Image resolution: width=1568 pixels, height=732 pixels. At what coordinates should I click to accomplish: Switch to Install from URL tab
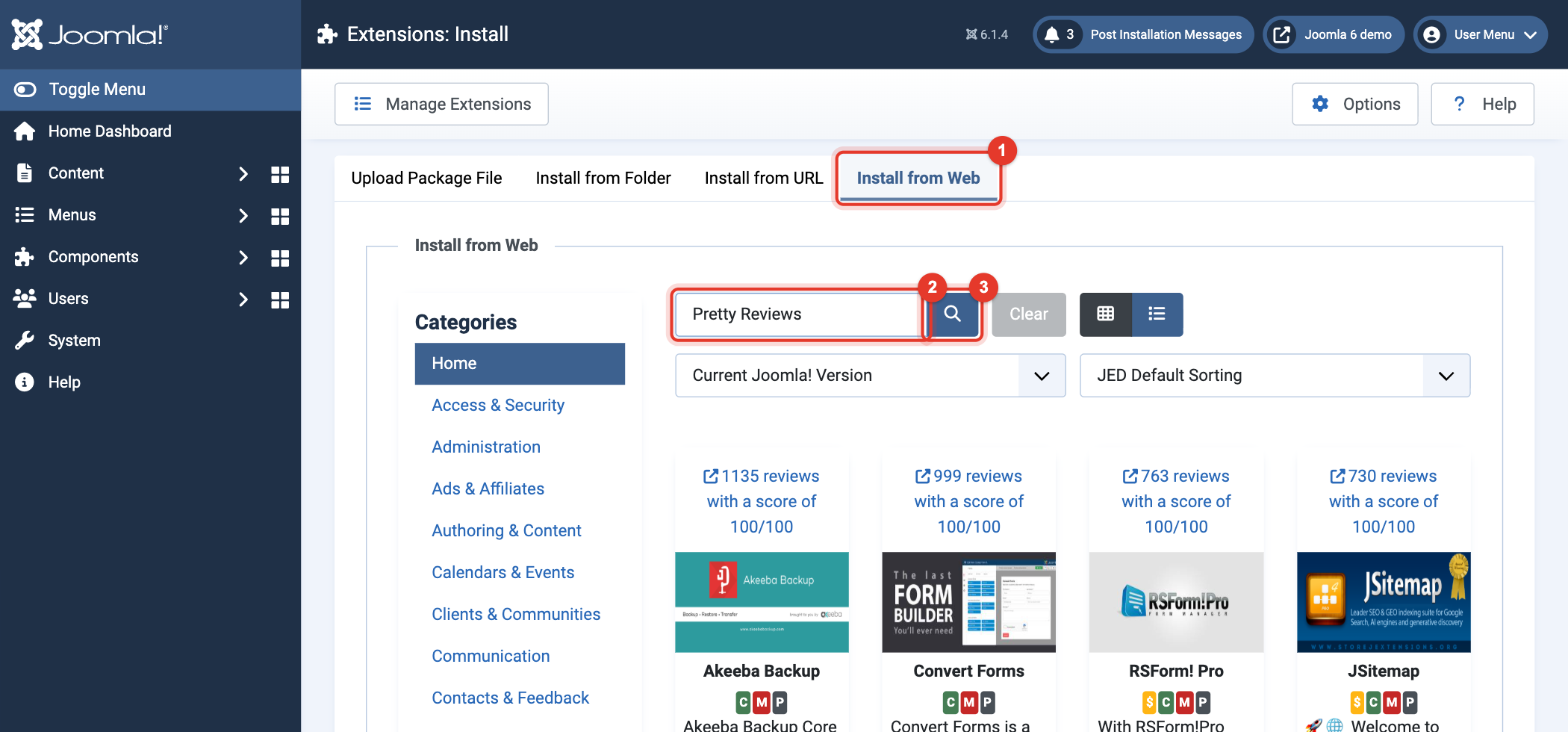[x=764, y=178]
